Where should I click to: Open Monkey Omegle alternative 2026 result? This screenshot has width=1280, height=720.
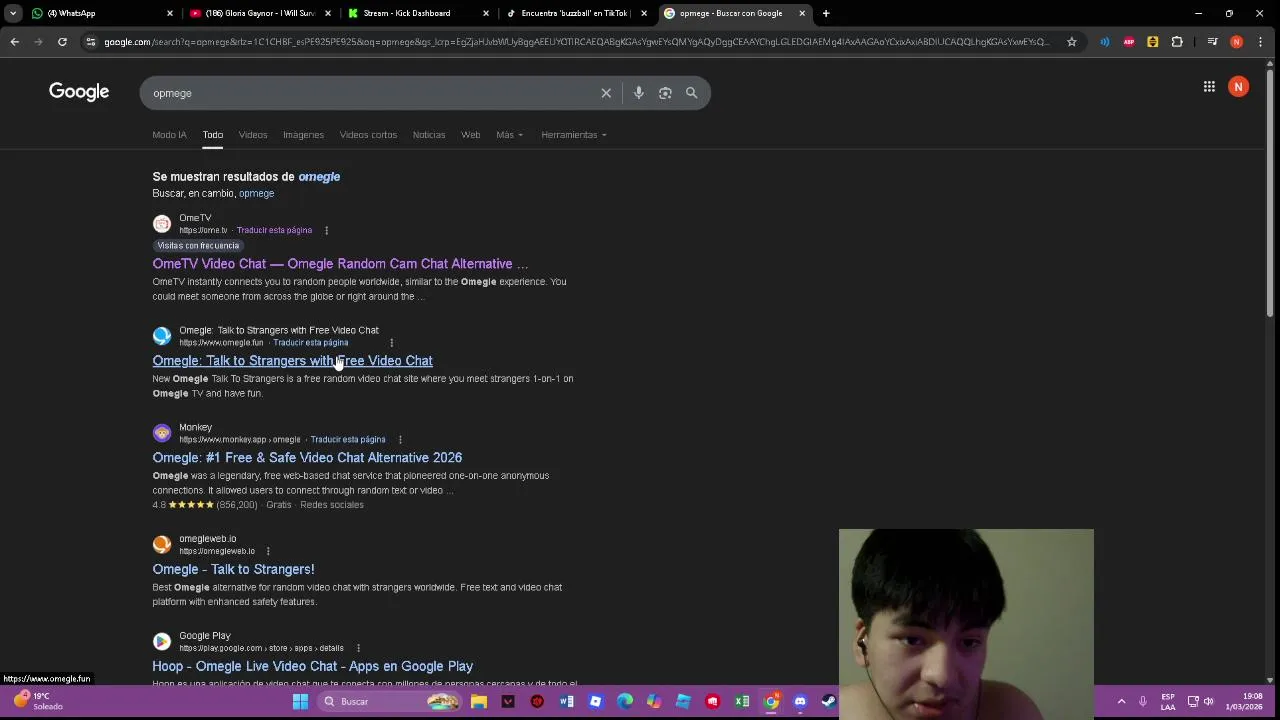pyautogui.click(x=307, y=458)
